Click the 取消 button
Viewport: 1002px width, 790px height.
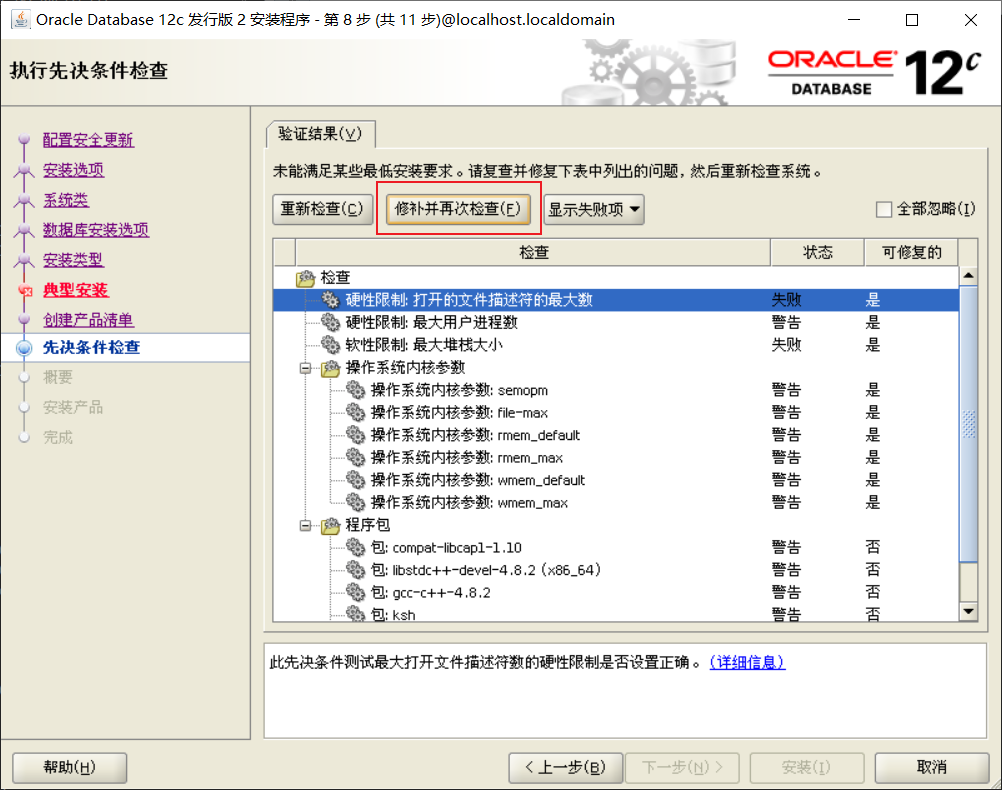(932, 767)
